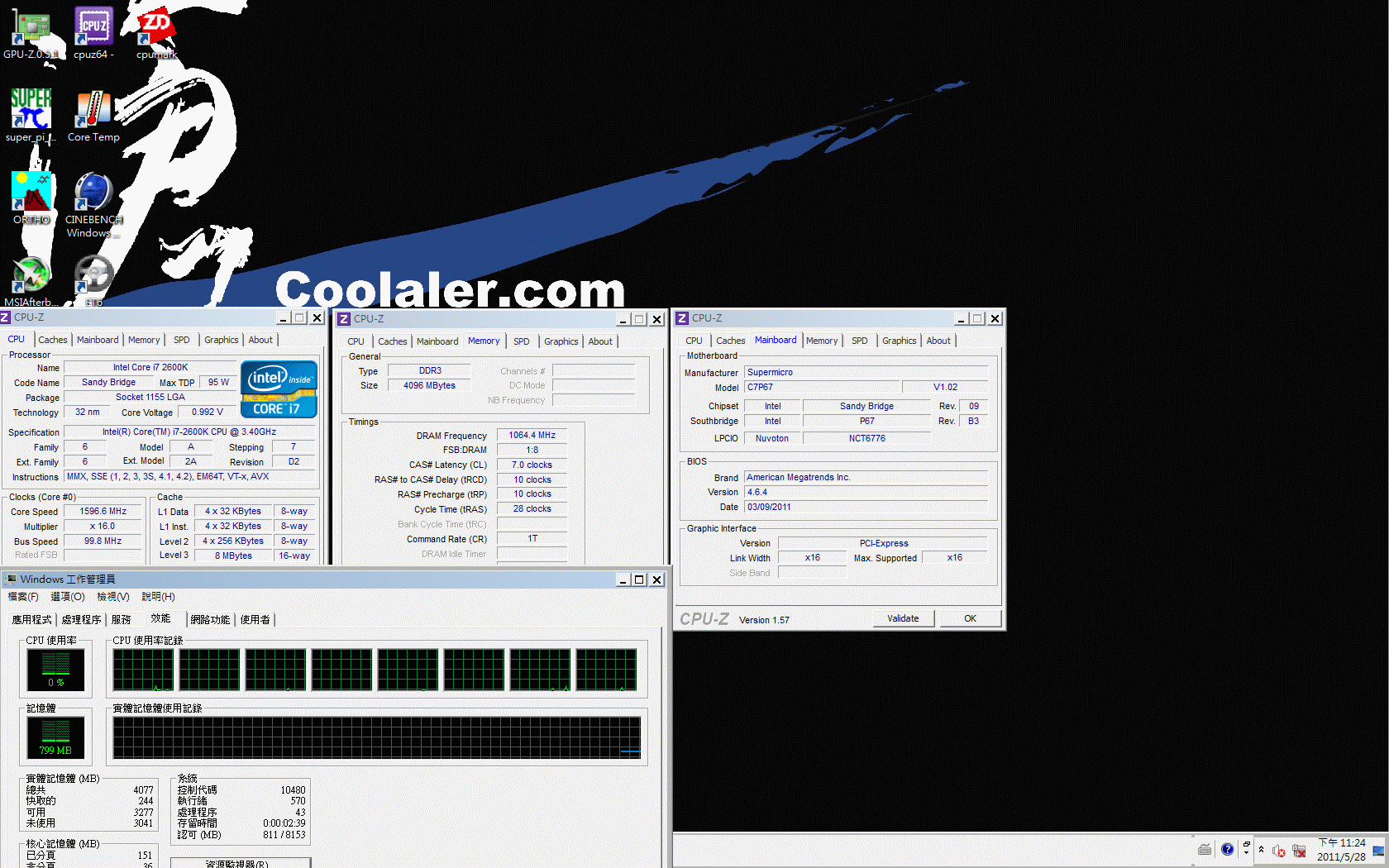Click the CPU 使用率 gauge showing 0 %

(x=56, y=670)
